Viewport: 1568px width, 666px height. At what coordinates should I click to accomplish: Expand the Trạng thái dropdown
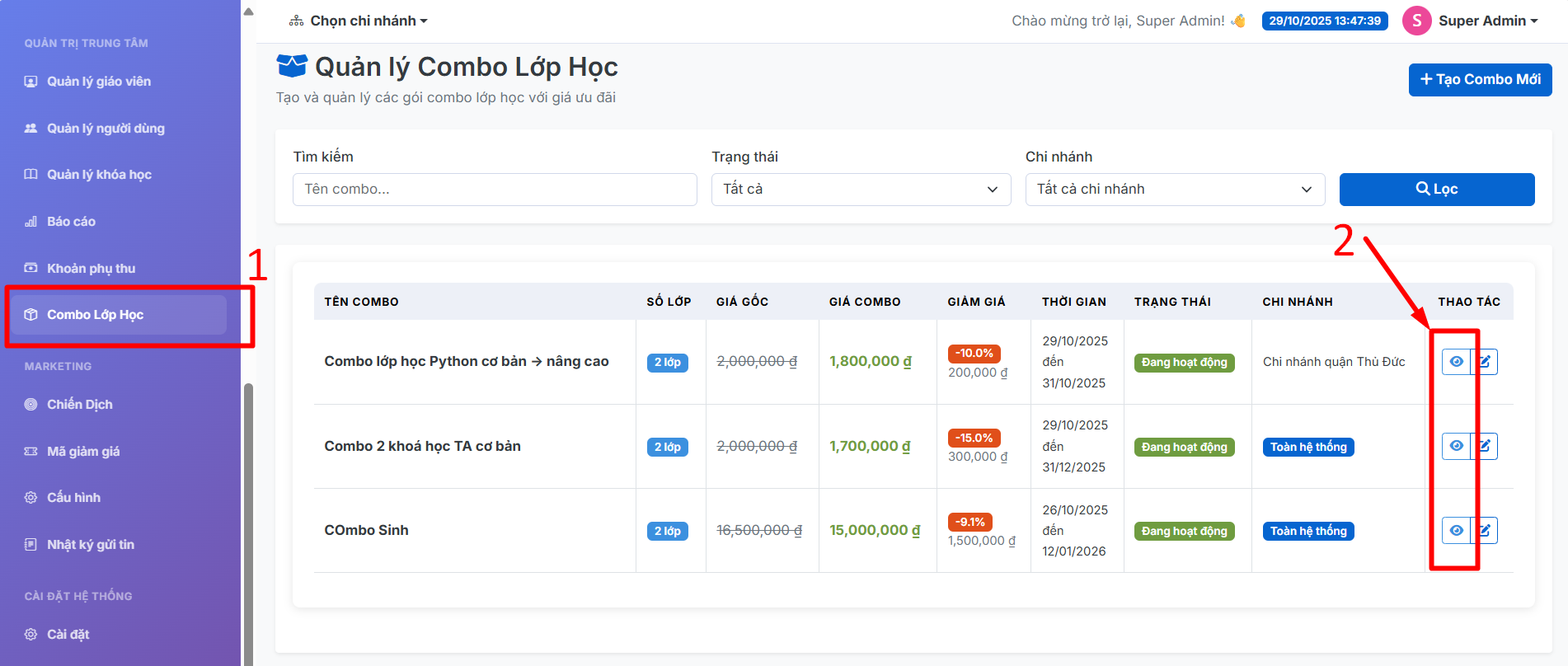(861, 190)
